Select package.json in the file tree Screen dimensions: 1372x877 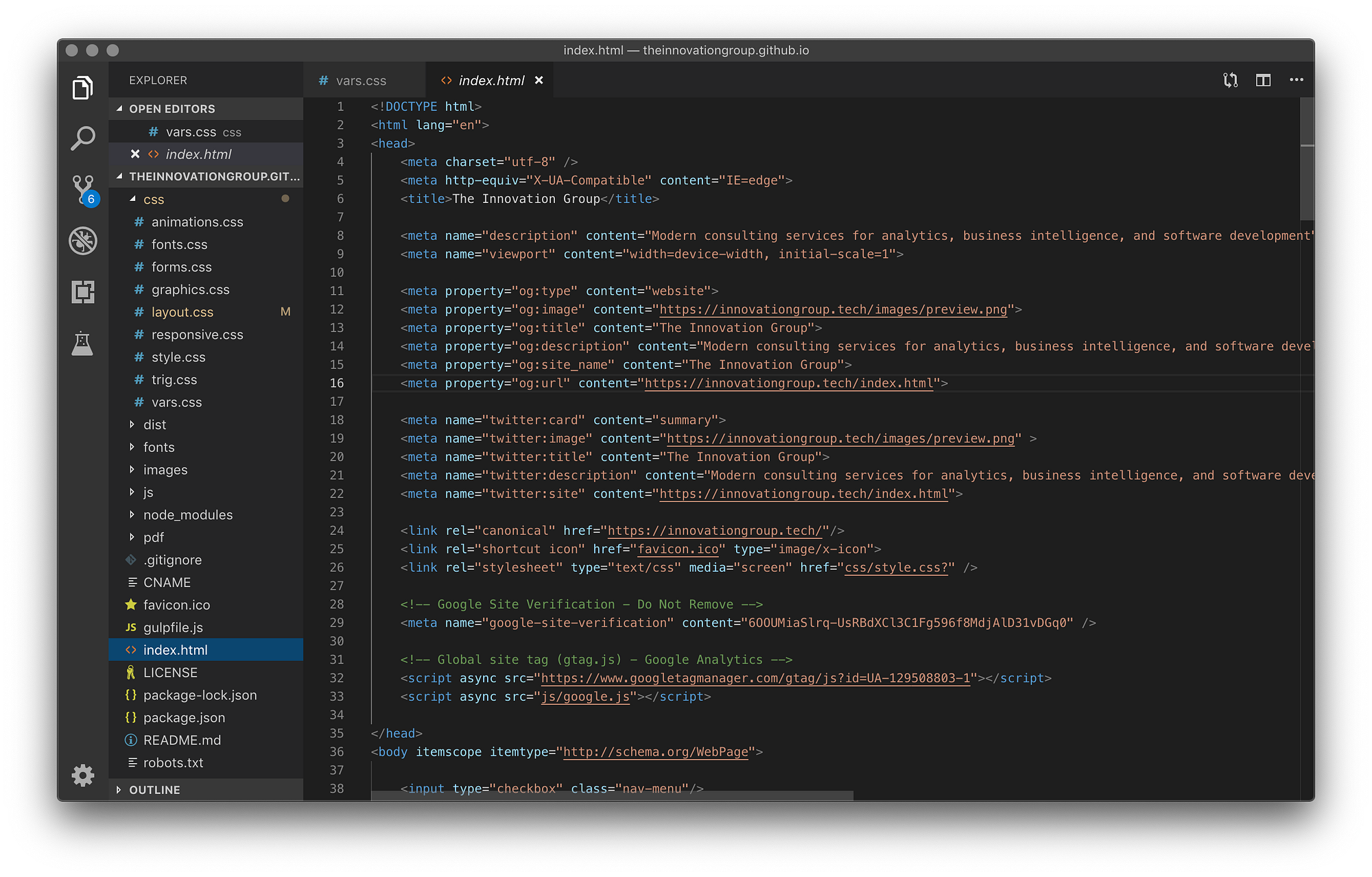pyautogui.click(x=184, y=717)
